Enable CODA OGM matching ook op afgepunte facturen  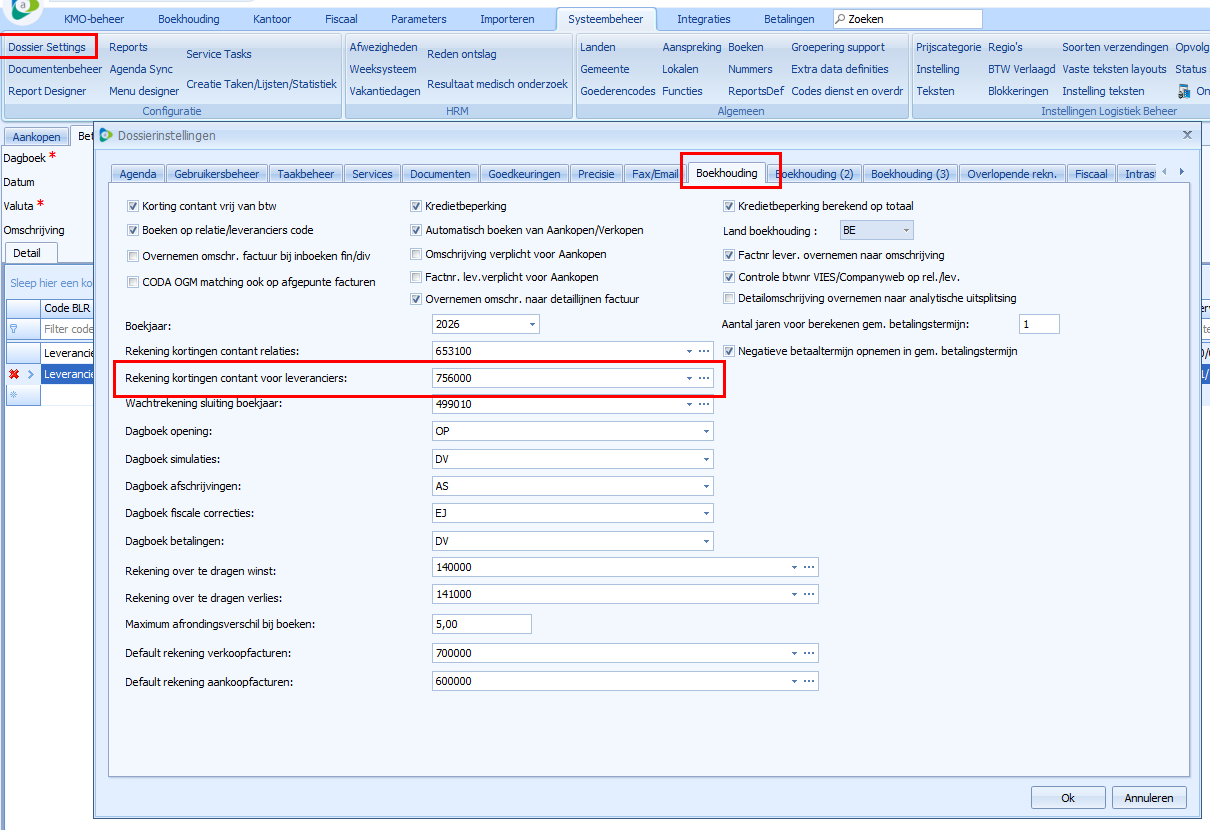pyautogui.click(x=133, y=282)
